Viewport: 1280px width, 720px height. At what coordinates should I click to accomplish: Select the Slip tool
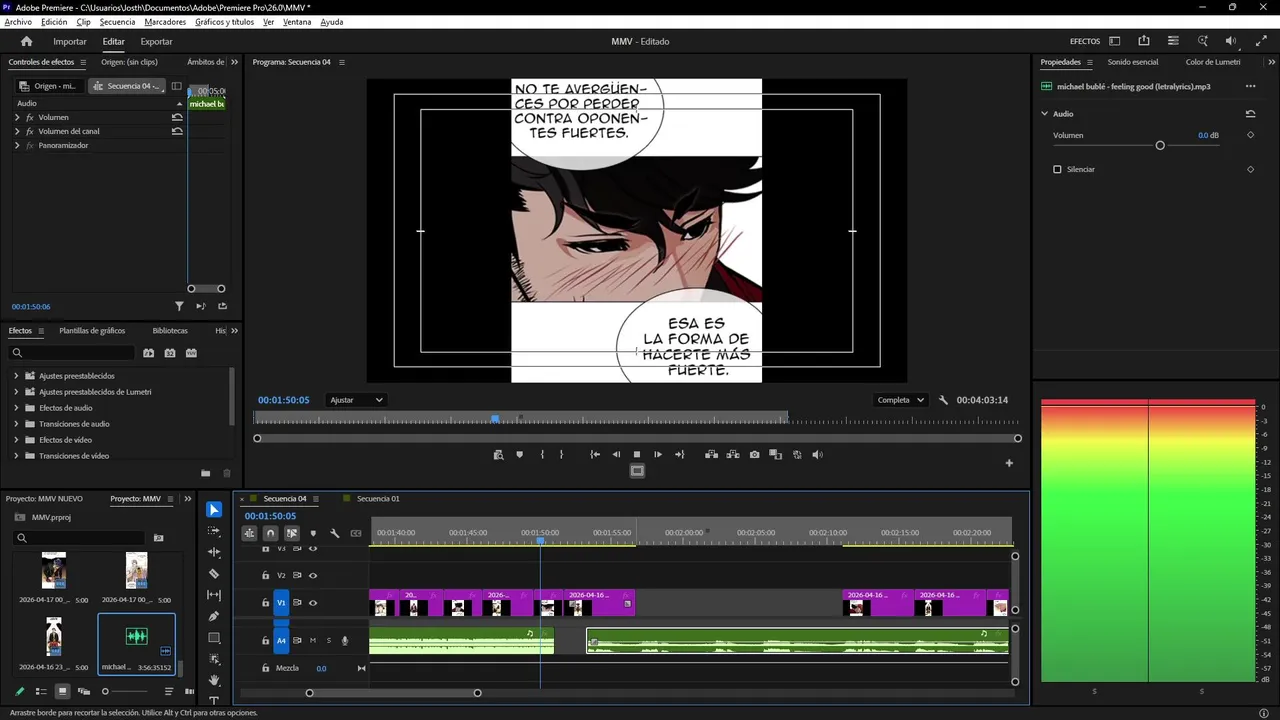tap(214, 595)
